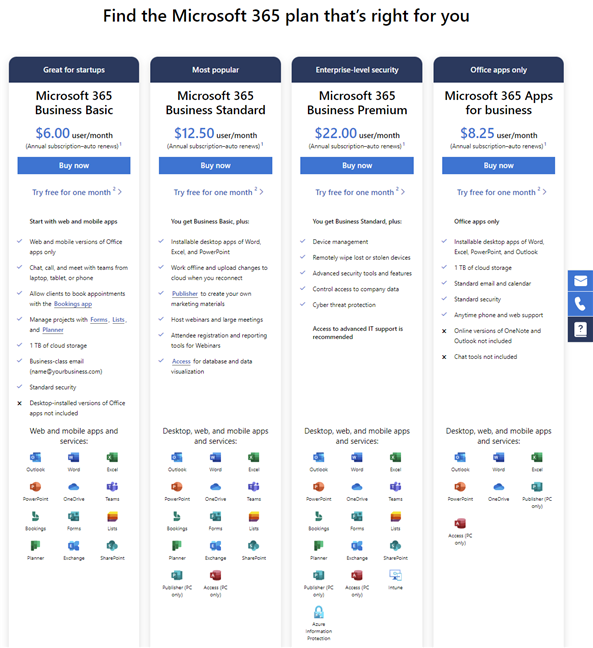Click 'Device management' feature text
Image resolution: width=593 pixels, height=648 pixels.
[x=340, y=242]
